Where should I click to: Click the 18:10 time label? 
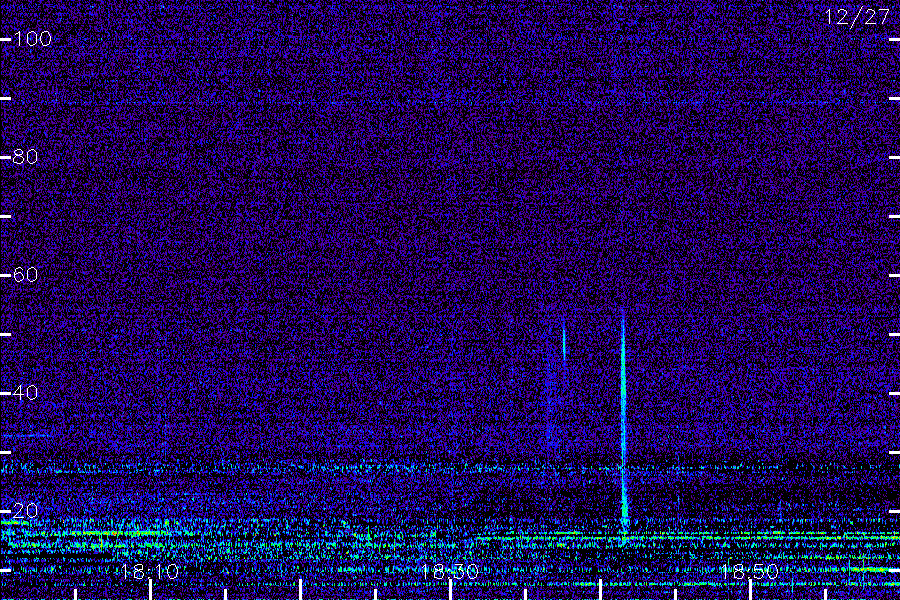pos(150,571)
